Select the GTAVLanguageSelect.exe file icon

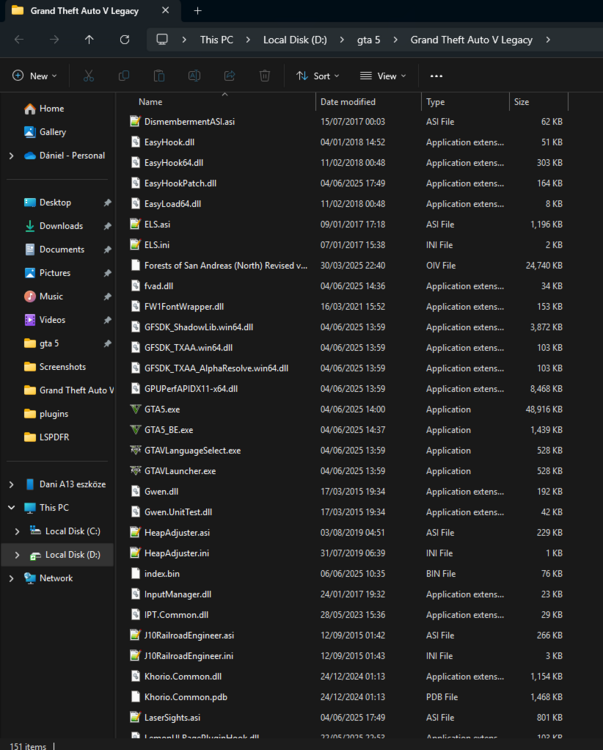[x=136, y=450]
